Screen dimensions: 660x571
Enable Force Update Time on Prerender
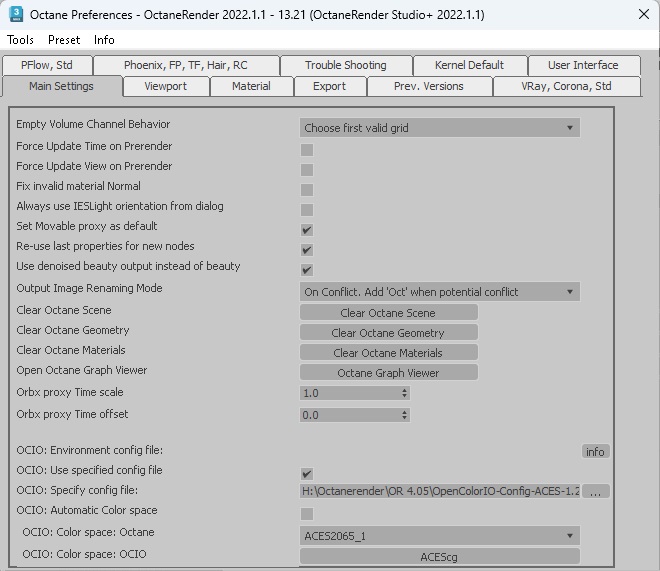click(x=307, y=150)
